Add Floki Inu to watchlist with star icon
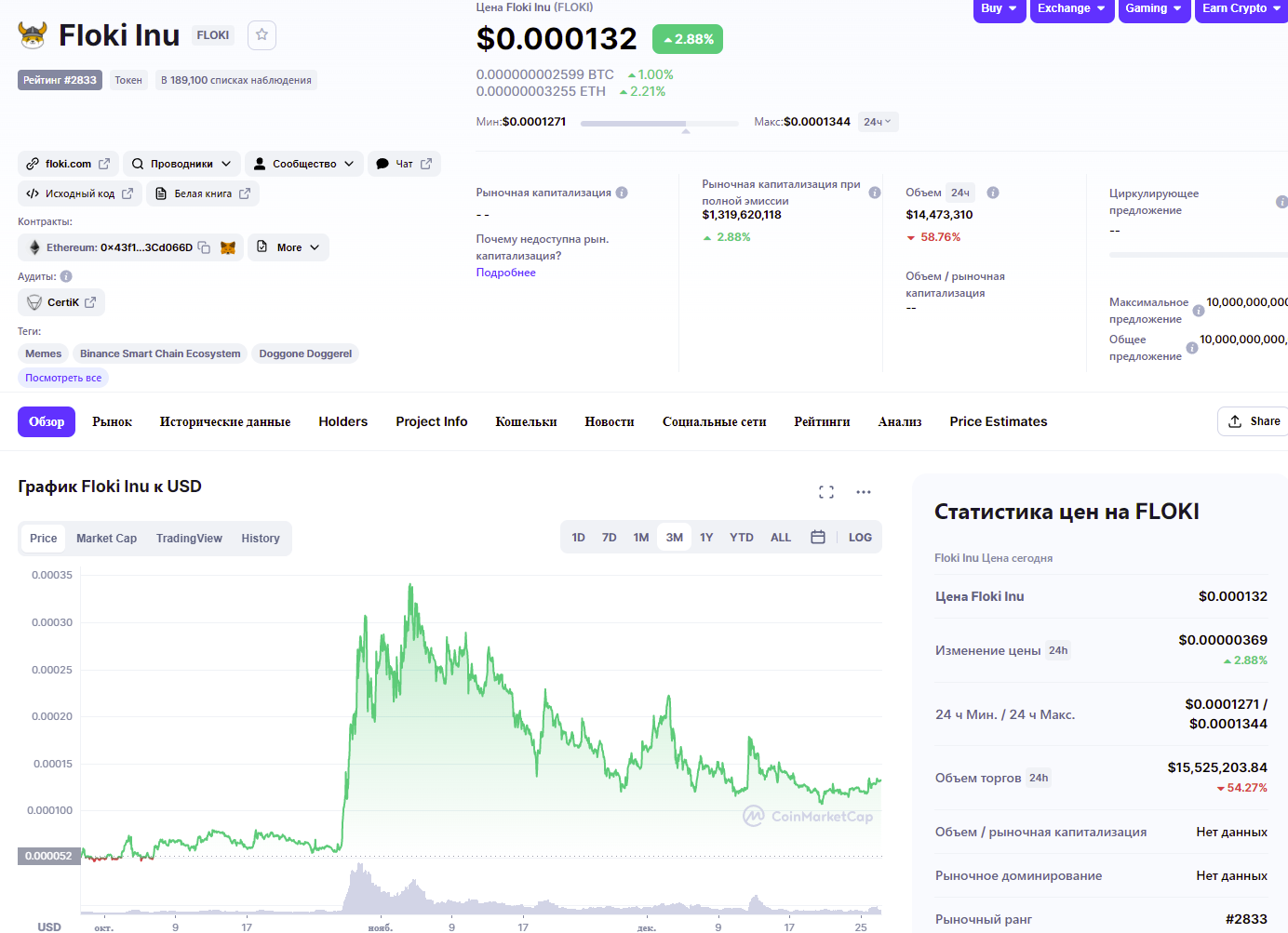The image size is (1288, 933). point(262,35)
